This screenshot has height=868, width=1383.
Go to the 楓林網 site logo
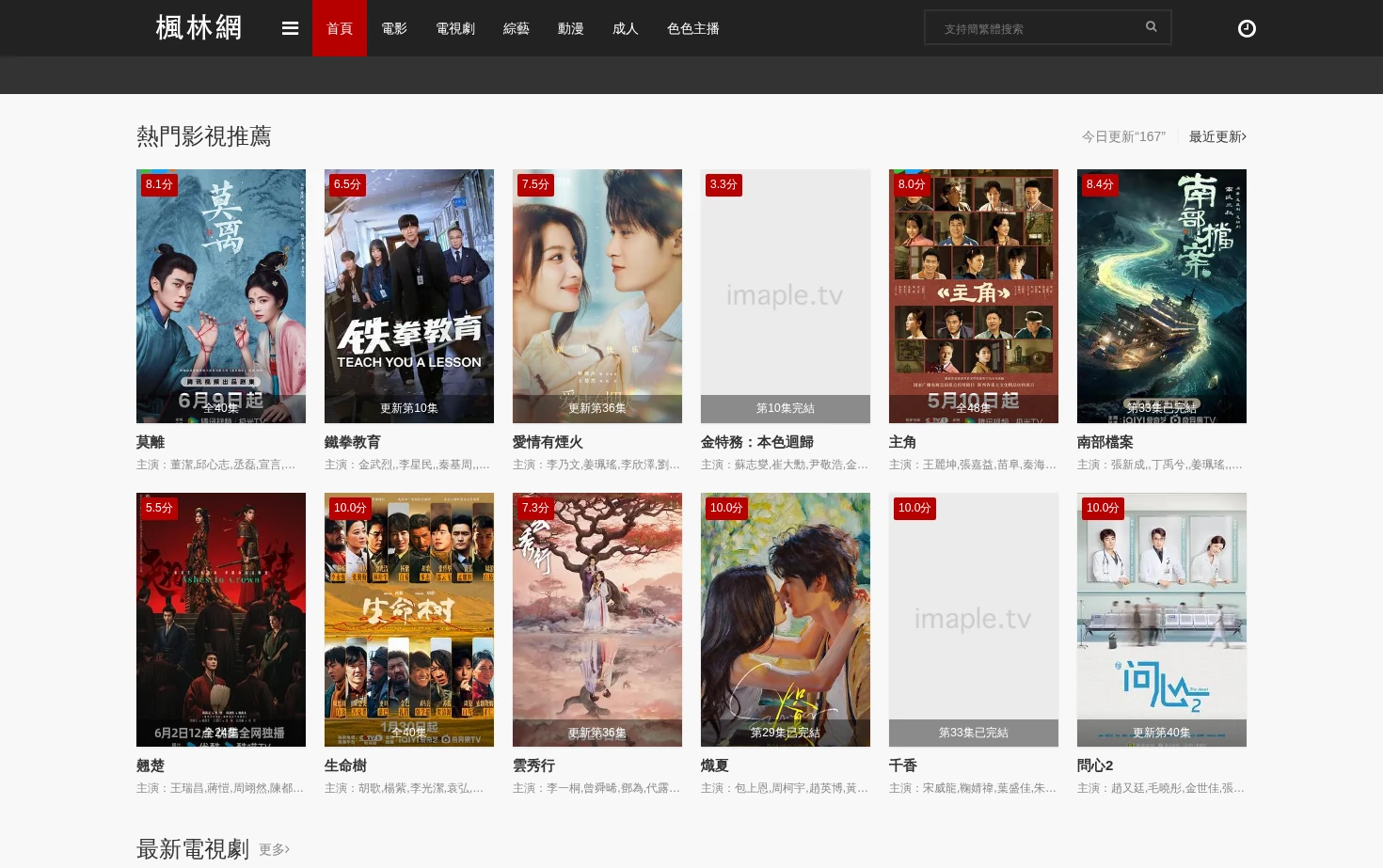pyautogui.click(x=199, y=28)
